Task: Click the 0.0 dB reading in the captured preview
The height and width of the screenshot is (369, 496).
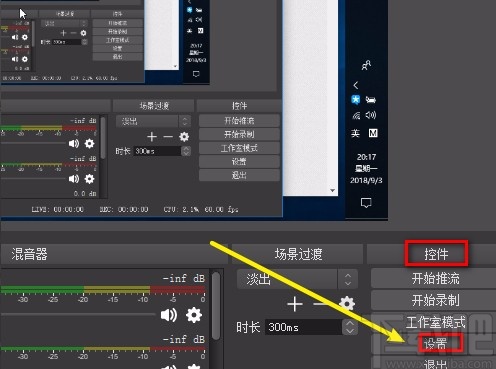Action: (x=85, y=193)
